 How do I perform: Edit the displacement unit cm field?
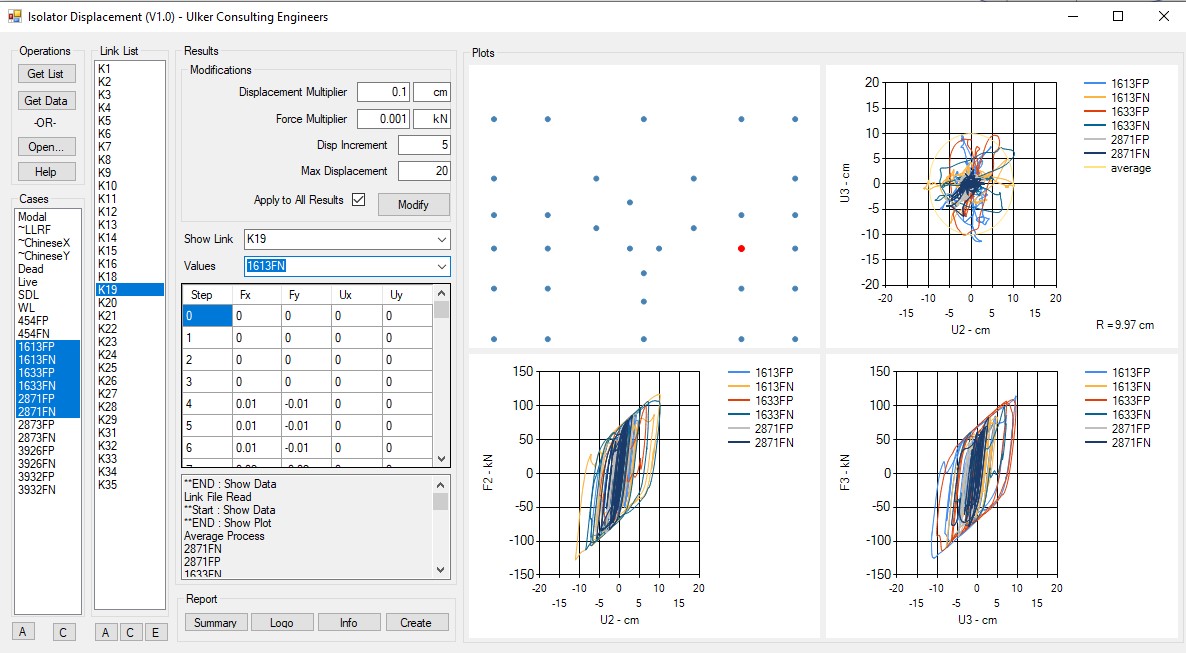point(432,92)
